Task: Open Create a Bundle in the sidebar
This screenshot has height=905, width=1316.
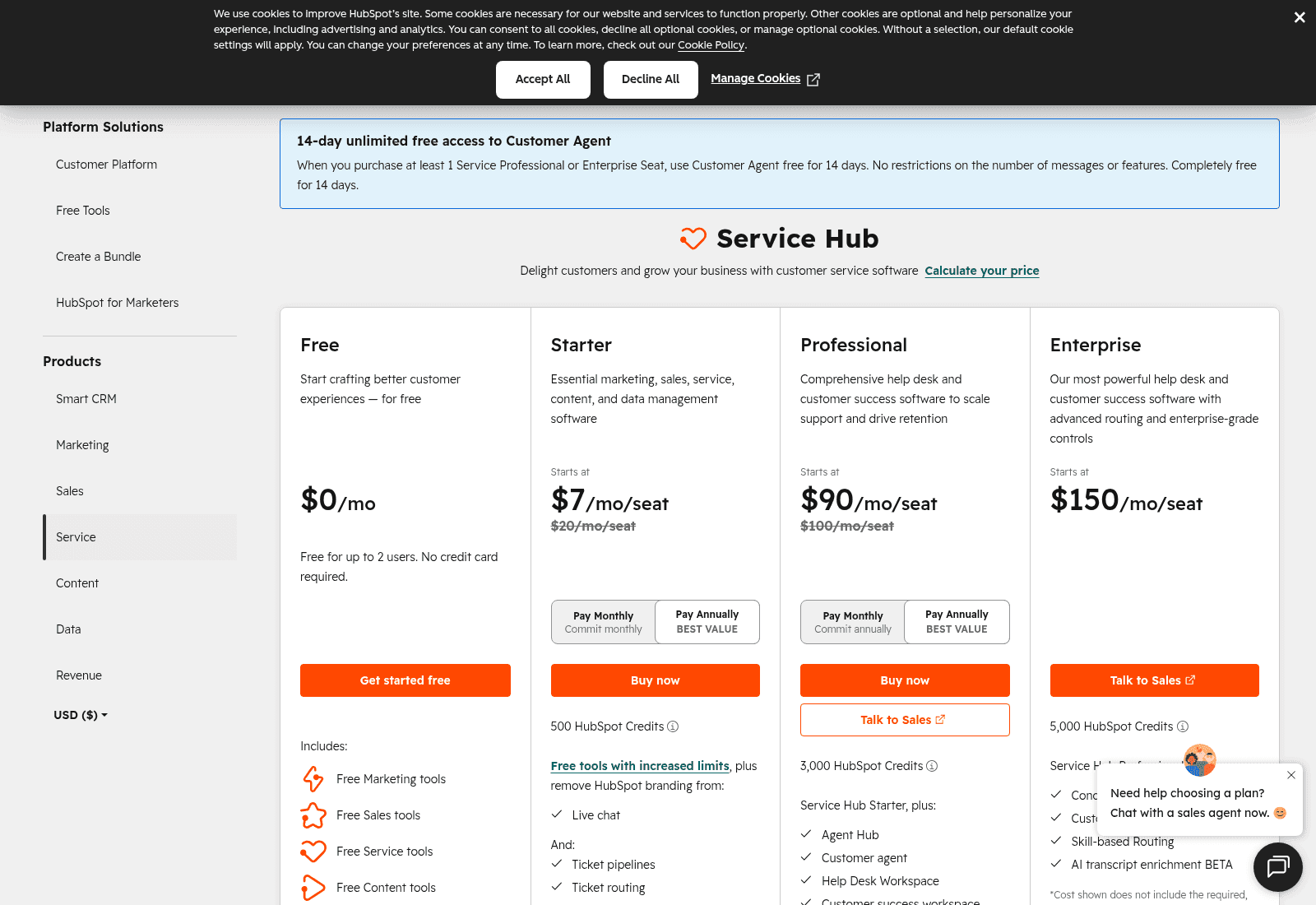Action: tap(99, 257)
